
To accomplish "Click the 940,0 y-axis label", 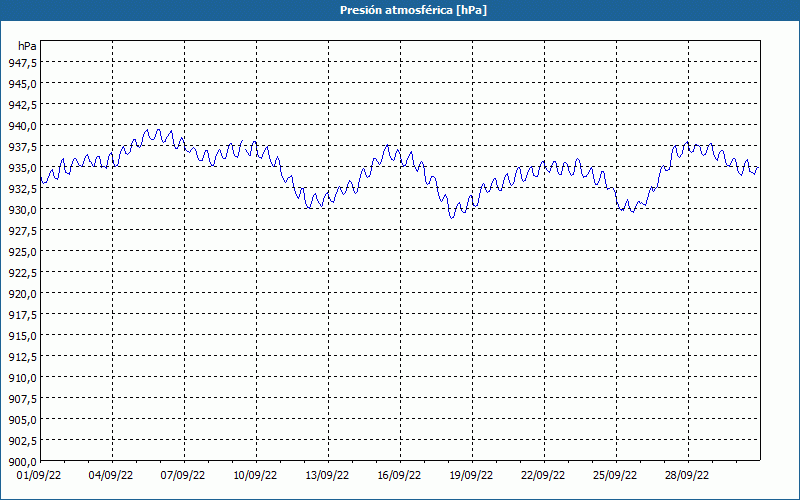I will pos(22,126).
